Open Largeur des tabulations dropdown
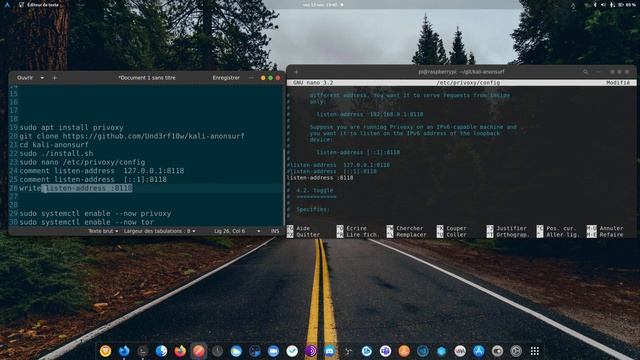Image resolution: width=640 pixels, height=360 pixels. point(160,231)
